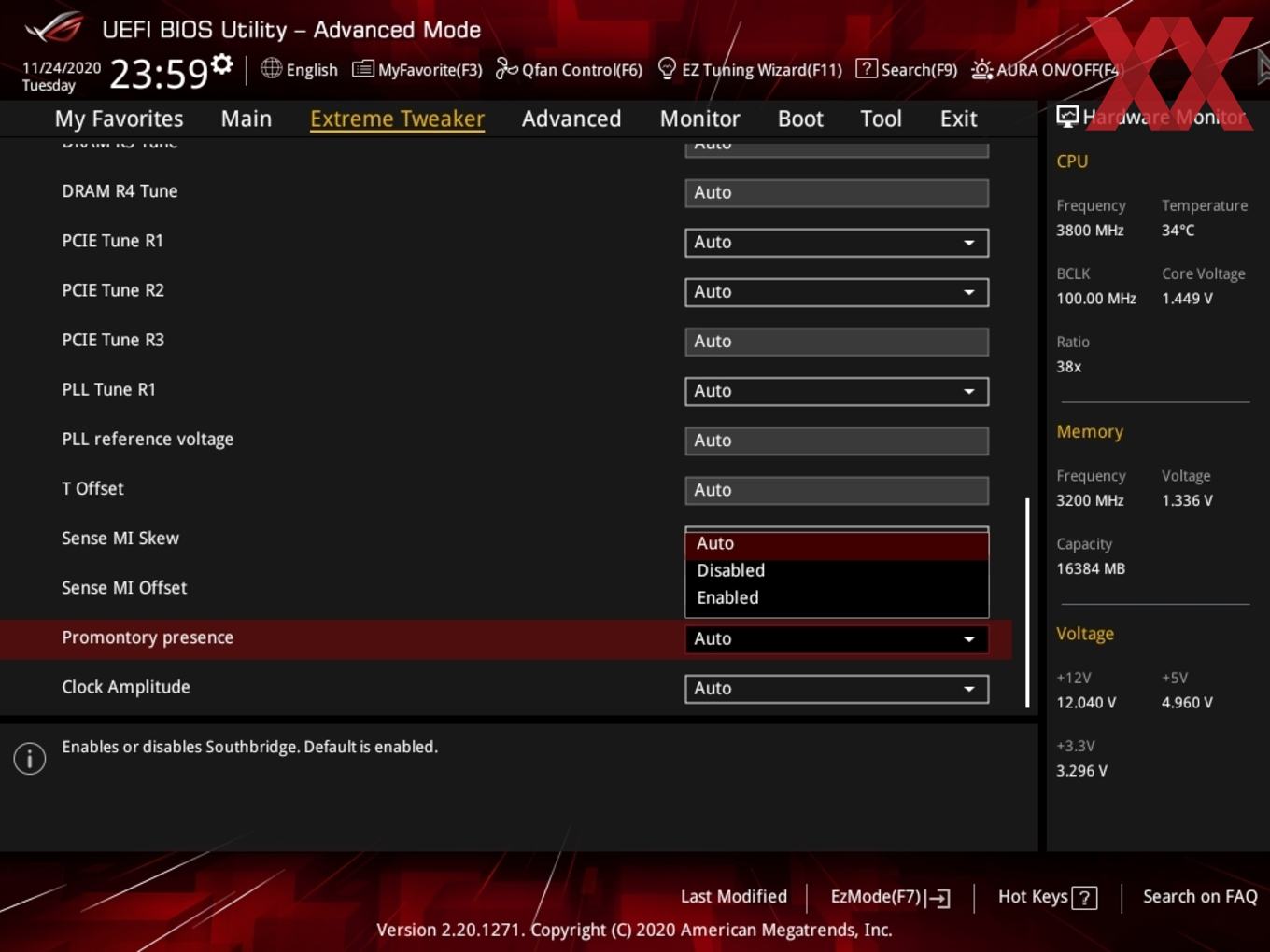Launch EZ Tuning Wizard(F11) bulb icon
Viewport: 1270px width, 952px height.
pyautogui.click(x=667, y=68)
